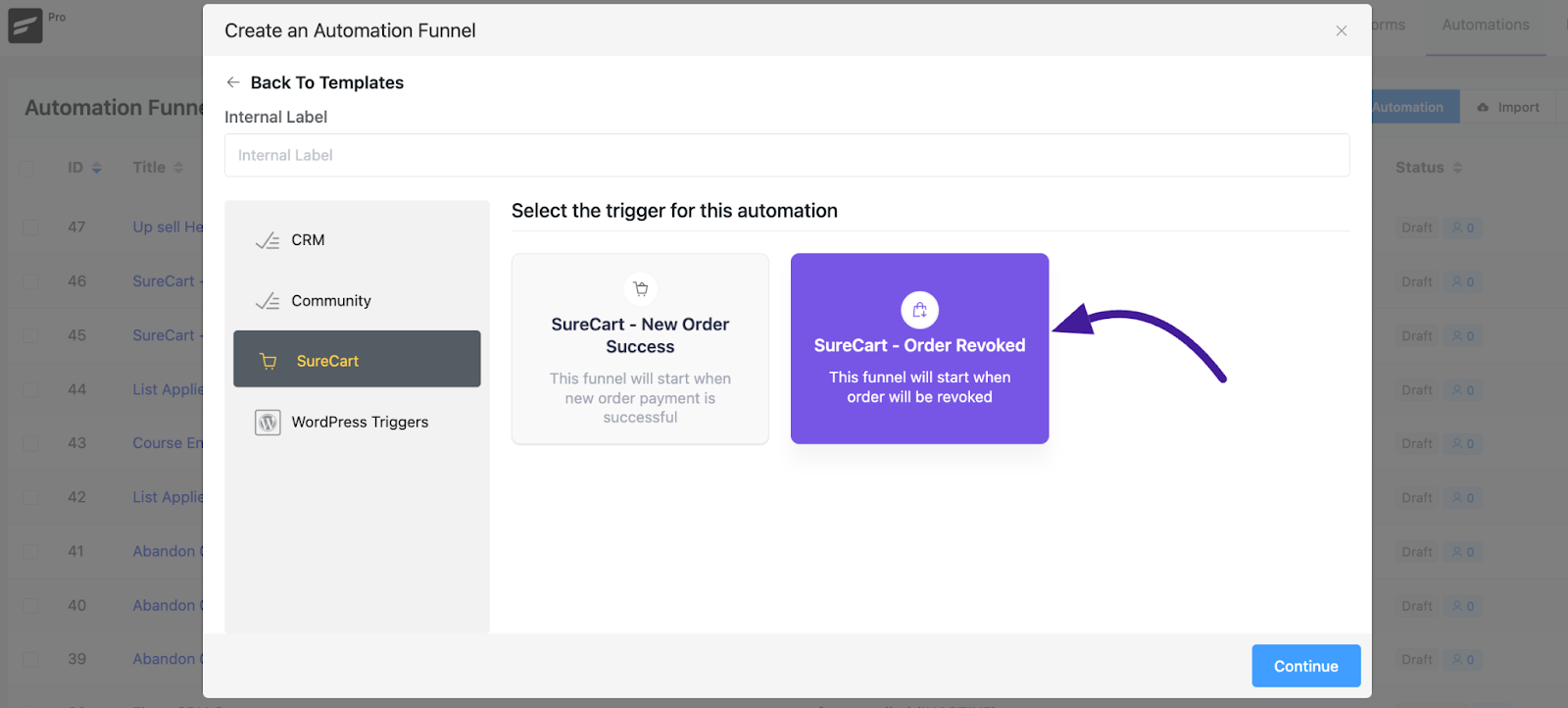Click the WordPress logo icon
The height and width of the screenshot is (708, 1568).
pyautogui.click(x=268, y=422)
